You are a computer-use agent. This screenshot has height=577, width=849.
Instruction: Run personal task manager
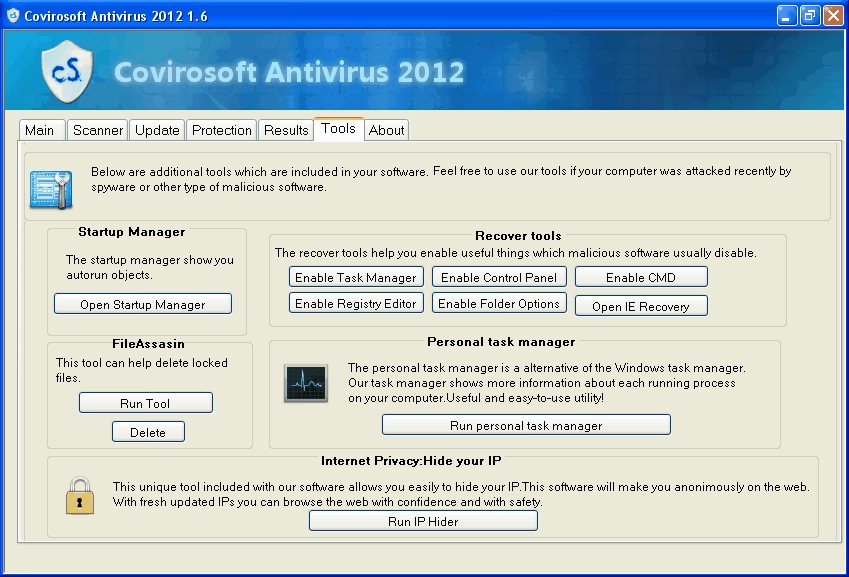pos(526,425)
